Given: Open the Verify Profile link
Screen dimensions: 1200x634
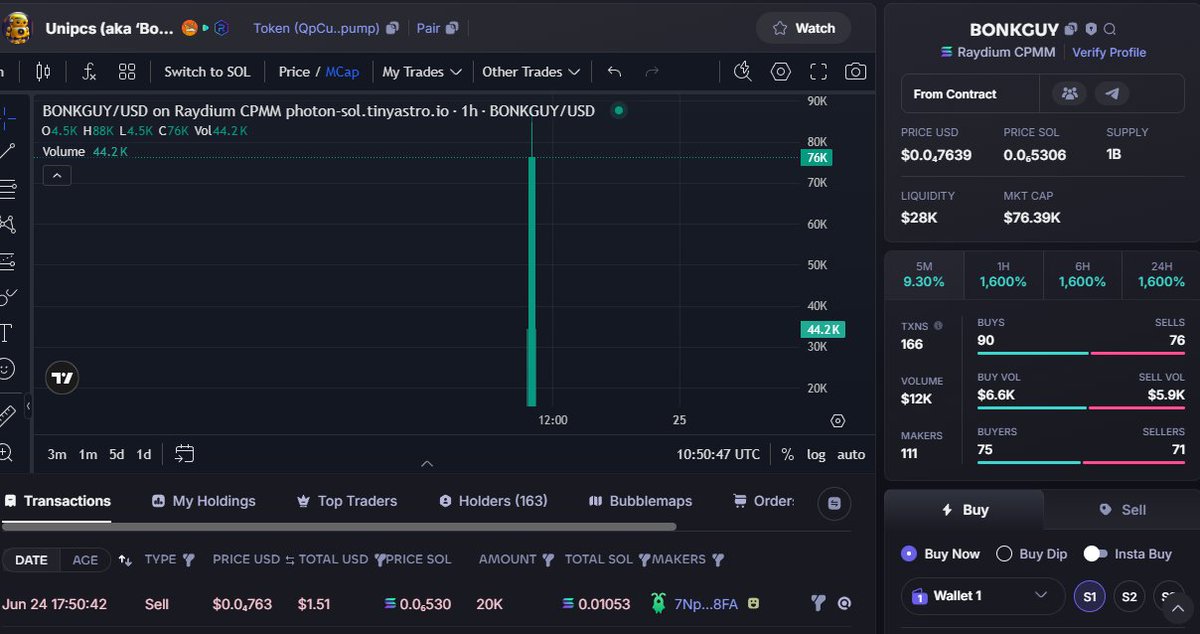Looking at the screenshot, I should click(1109, 52).
